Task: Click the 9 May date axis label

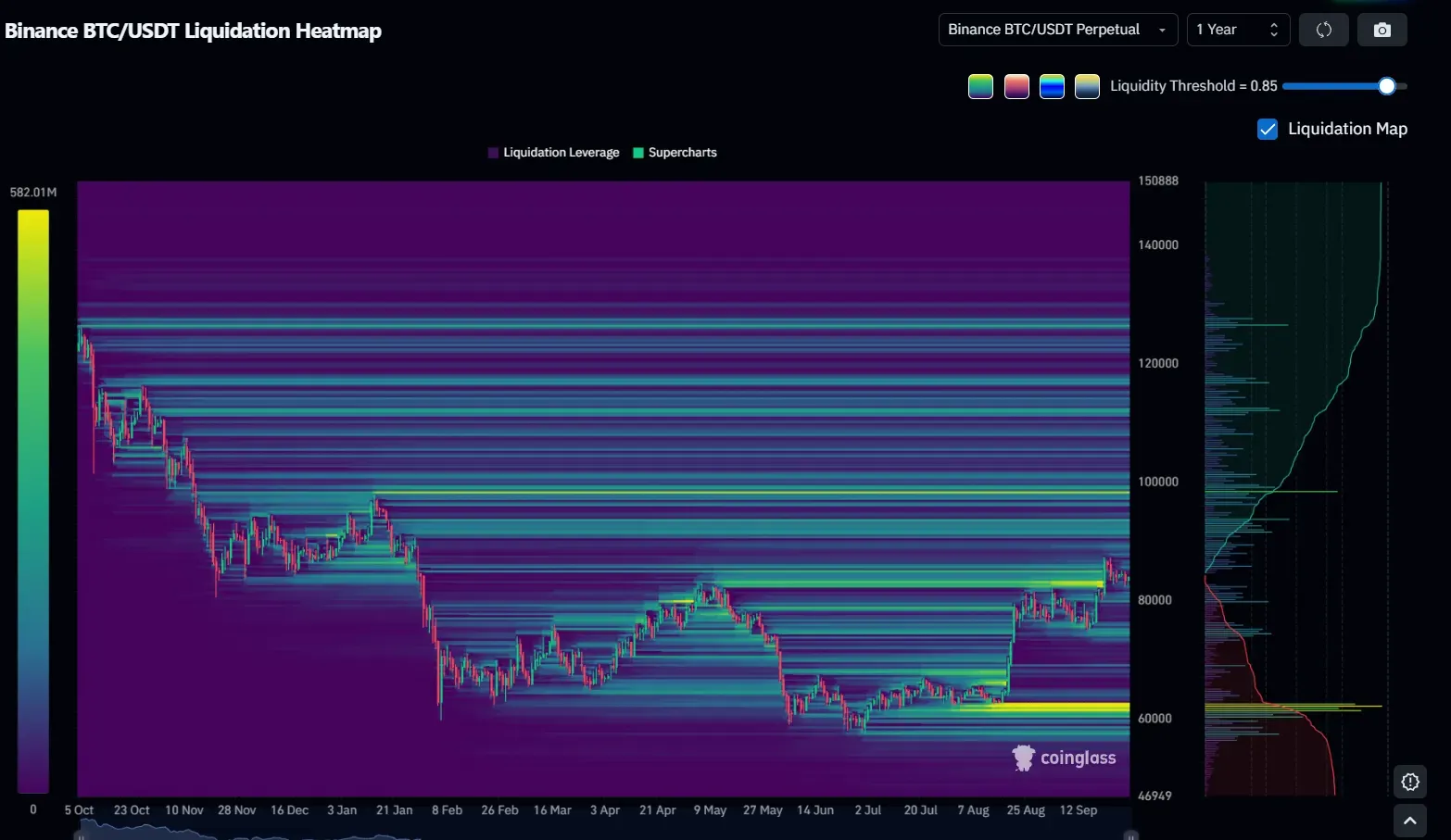Action: coord(710,810)
